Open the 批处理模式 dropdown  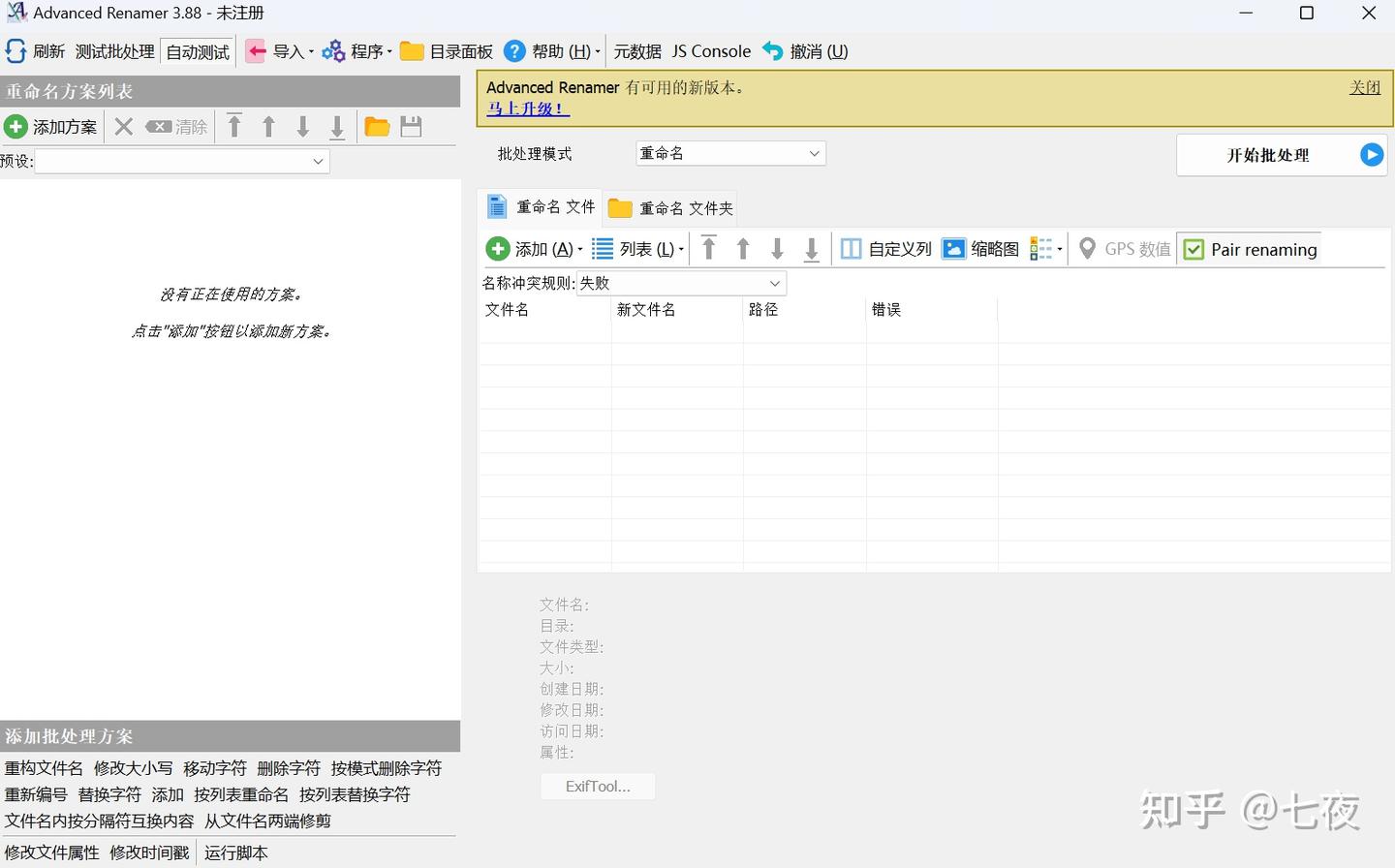[x=730, y=153]
